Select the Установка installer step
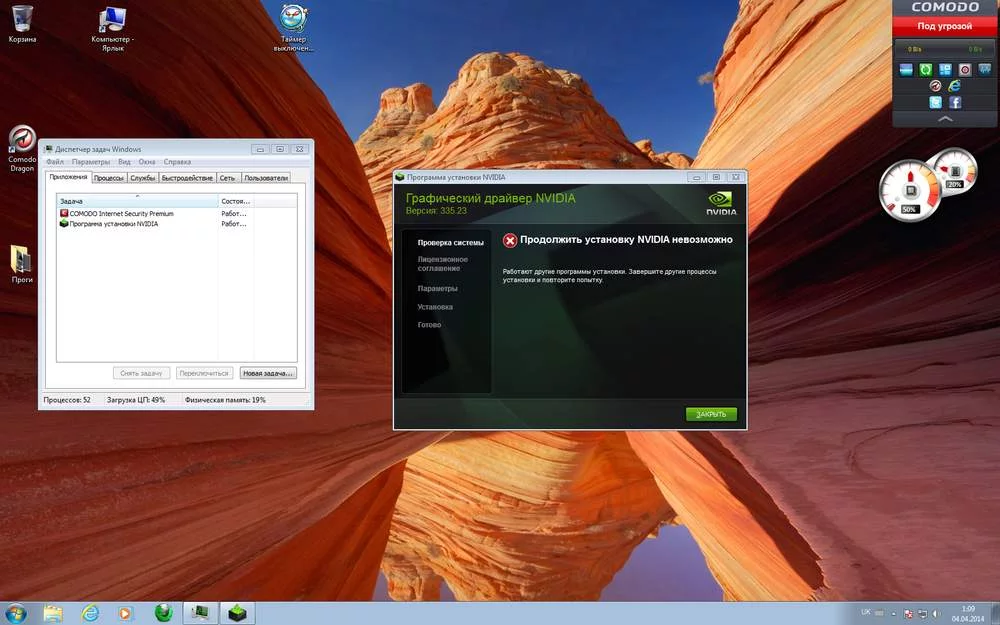 [435, 307]
